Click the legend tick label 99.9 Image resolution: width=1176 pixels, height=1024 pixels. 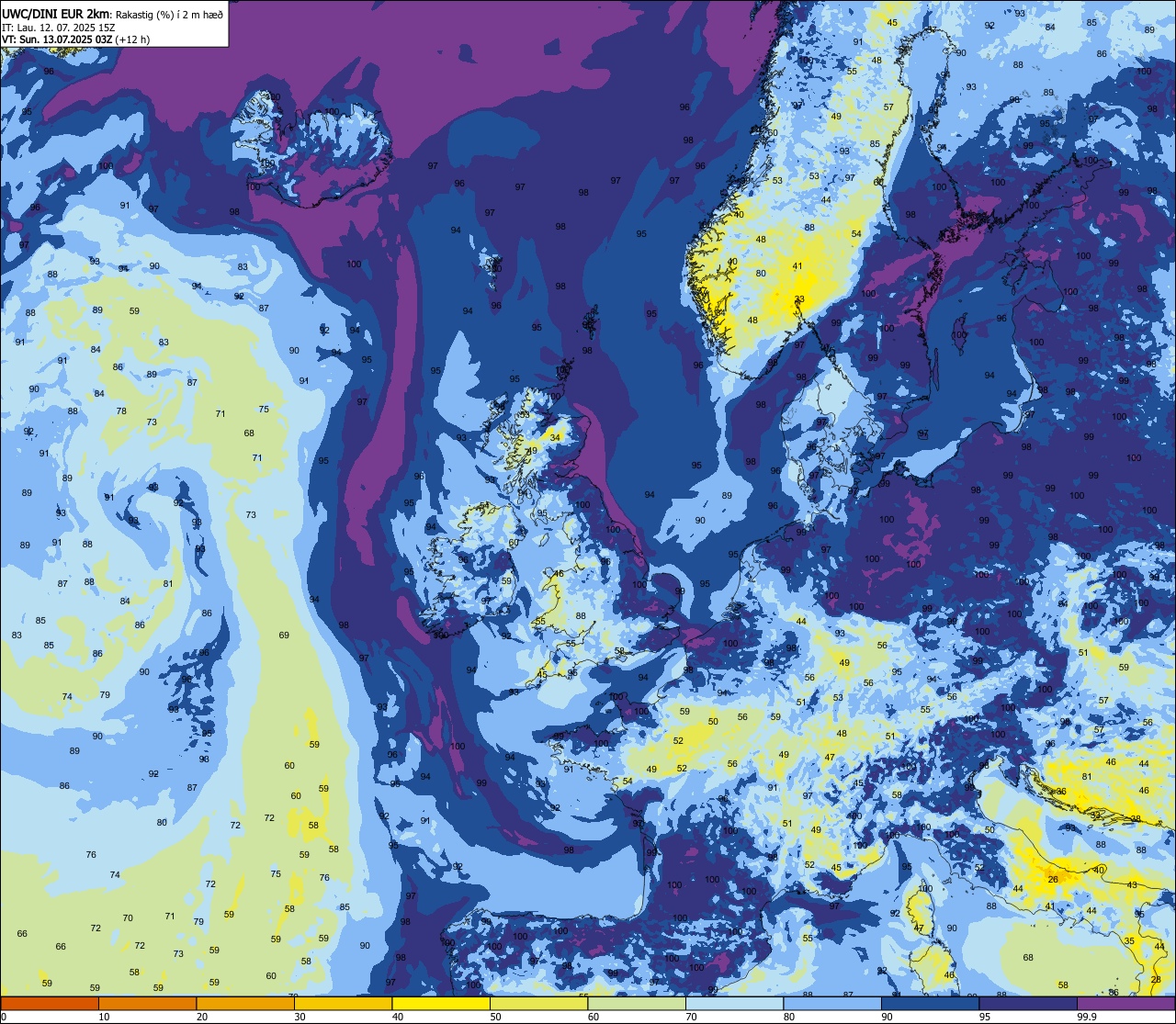tap(1088, 1017)
